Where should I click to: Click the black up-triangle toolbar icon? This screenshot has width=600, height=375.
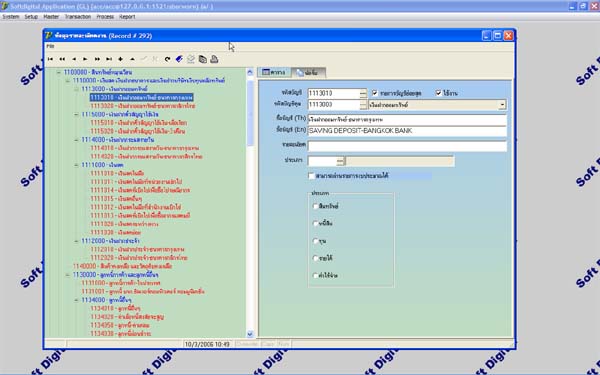(x=132, y=59)
